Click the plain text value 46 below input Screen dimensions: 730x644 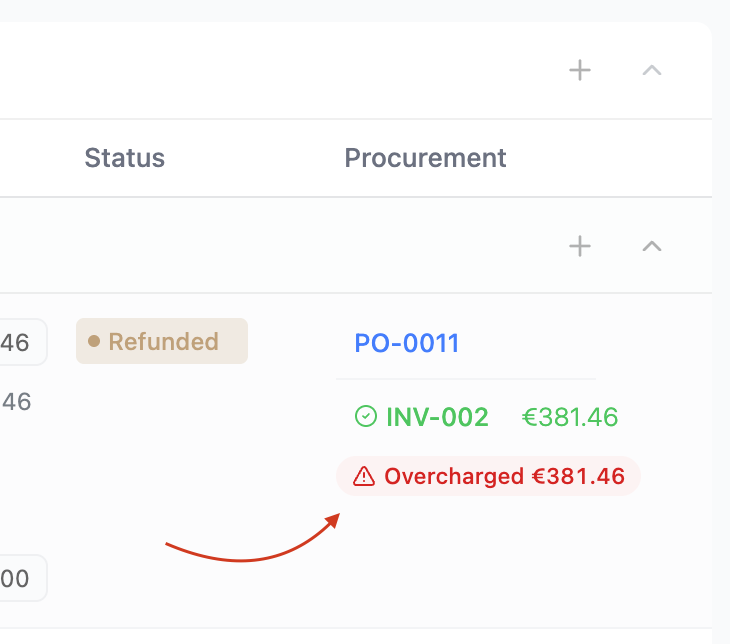coord(16,401)
